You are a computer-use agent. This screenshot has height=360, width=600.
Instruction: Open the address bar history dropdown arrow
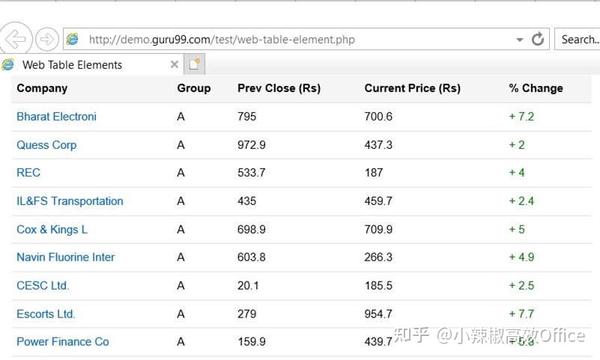pyautogui.click(x=519, y=39)
